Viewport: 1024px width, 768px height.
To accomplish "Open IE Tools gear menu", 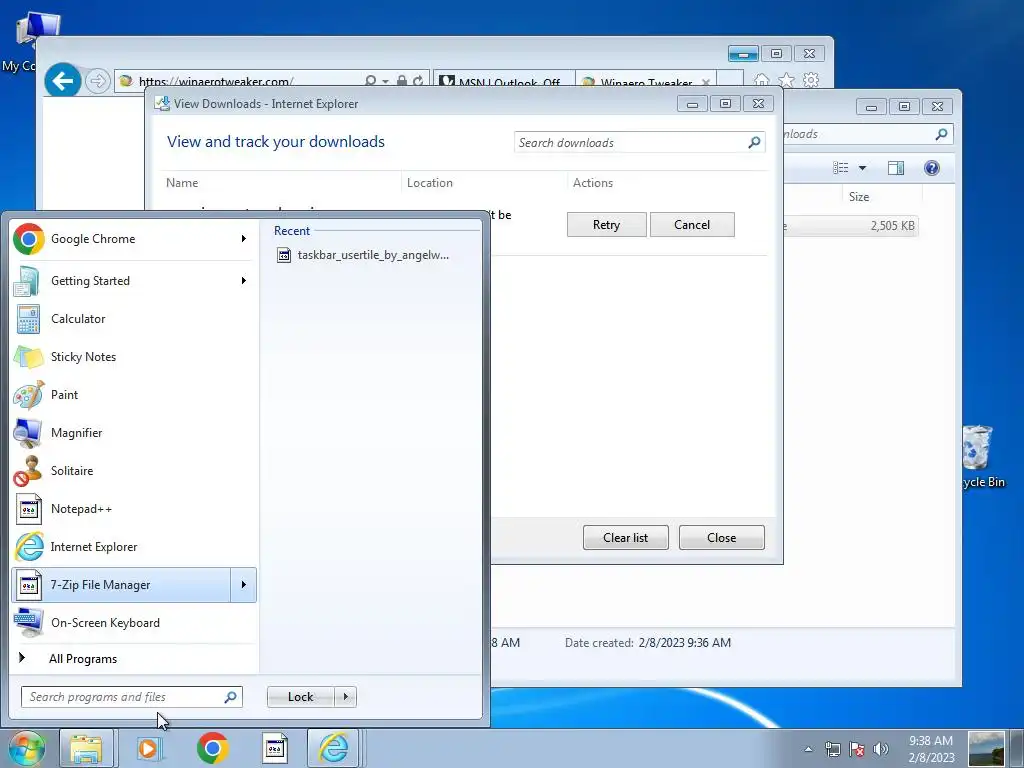I will click(811, 80).
